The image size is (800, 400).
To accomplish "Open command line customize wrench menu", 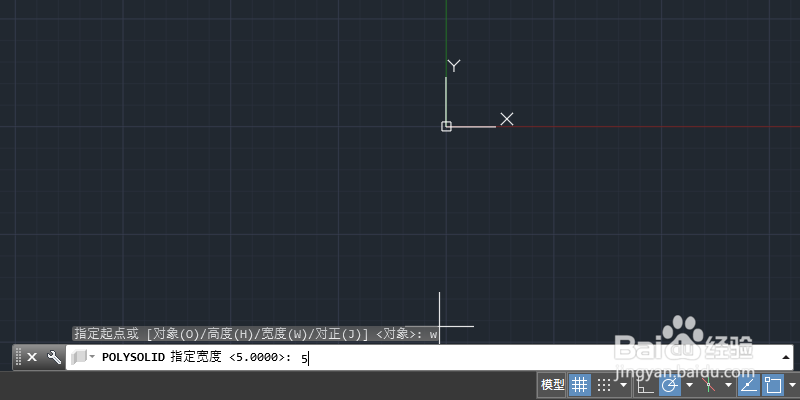I will tap(54, 357).
